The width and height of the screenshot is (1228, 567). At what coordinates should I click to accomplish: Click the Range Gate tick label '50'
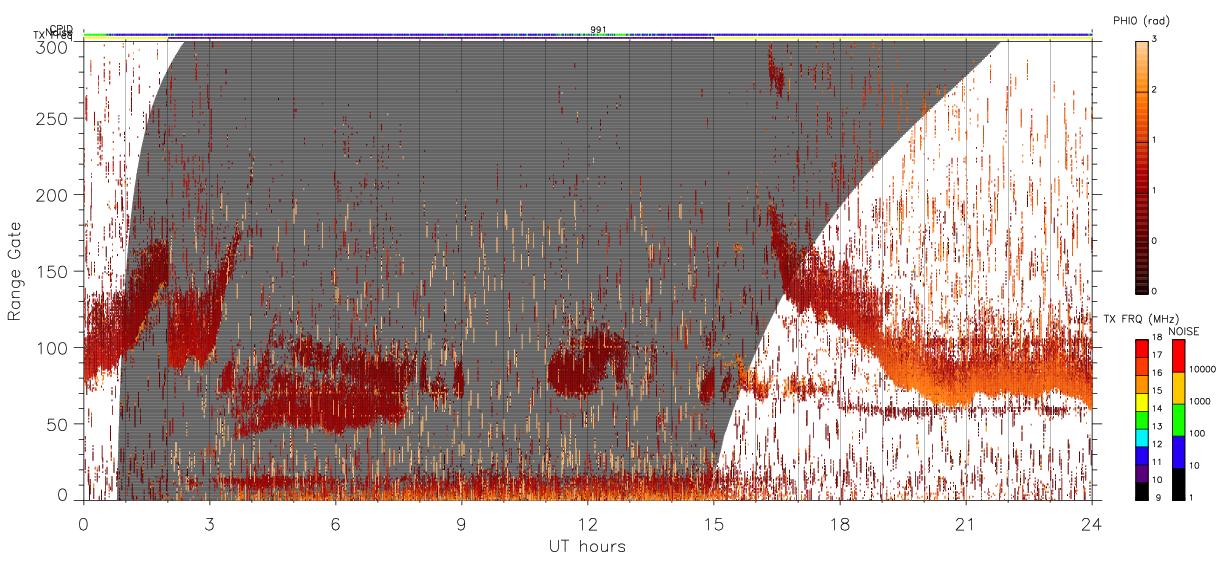point(59,424)
